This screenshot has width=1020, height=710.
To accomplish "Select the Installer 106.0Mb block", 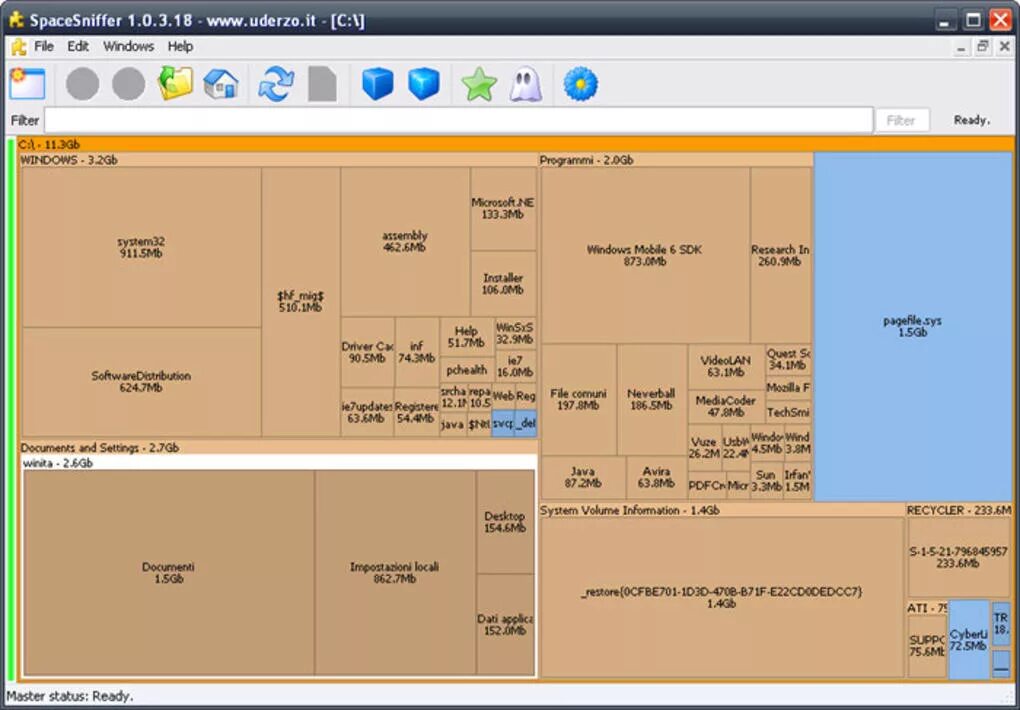I will [503, 284].
